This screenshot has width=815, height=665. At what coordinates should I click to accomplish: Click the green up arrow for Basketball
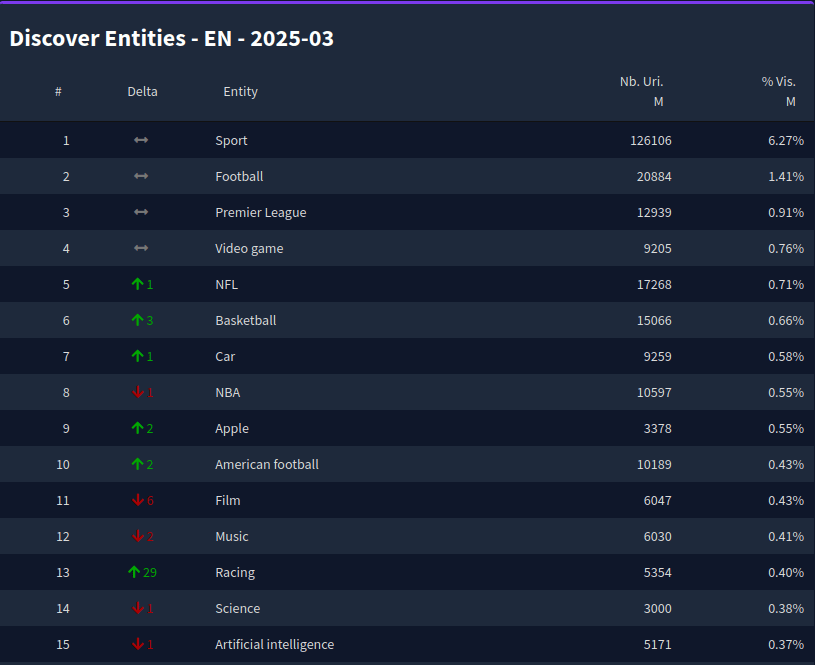pos(138,320)
